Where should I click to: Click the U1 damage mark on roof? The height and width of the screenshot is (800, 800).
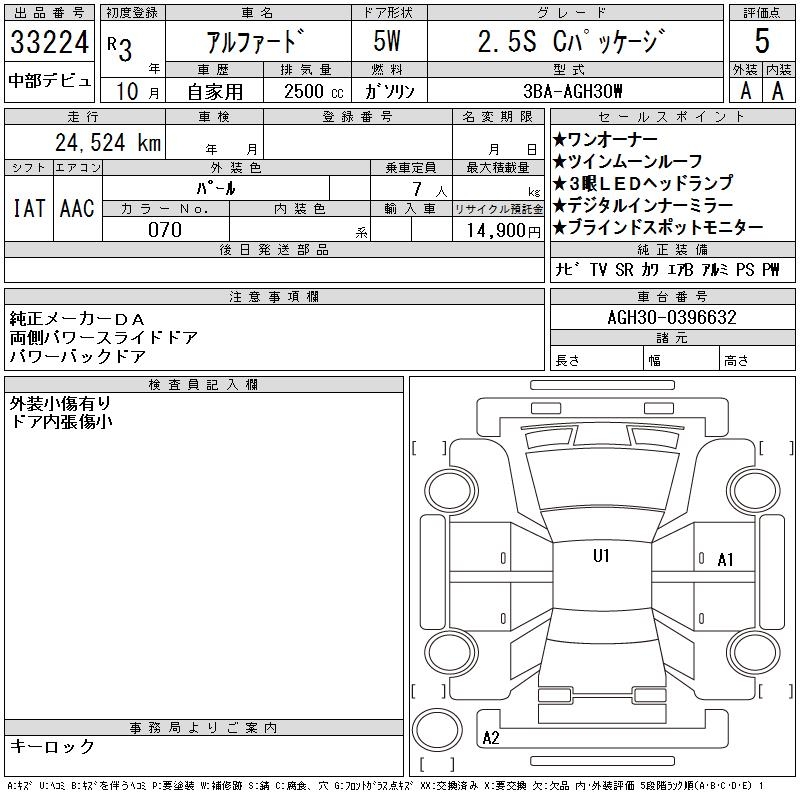(601, 556)
